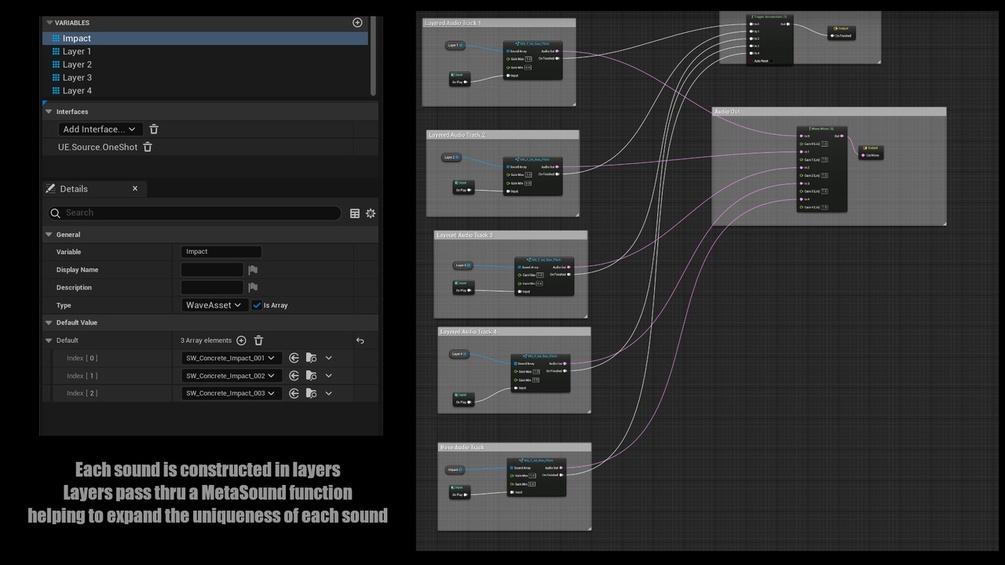Browse to Index 1 asset in Content Browser

click(x=311, y=376)
